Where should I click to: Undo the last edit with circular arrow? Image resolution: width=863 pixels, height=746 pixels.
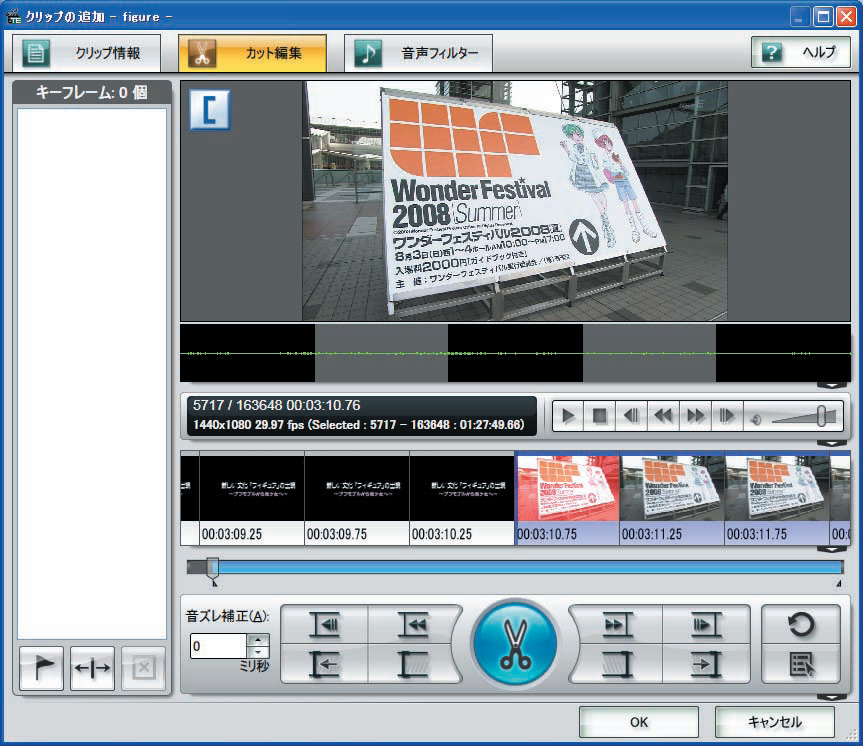[801, 624]
